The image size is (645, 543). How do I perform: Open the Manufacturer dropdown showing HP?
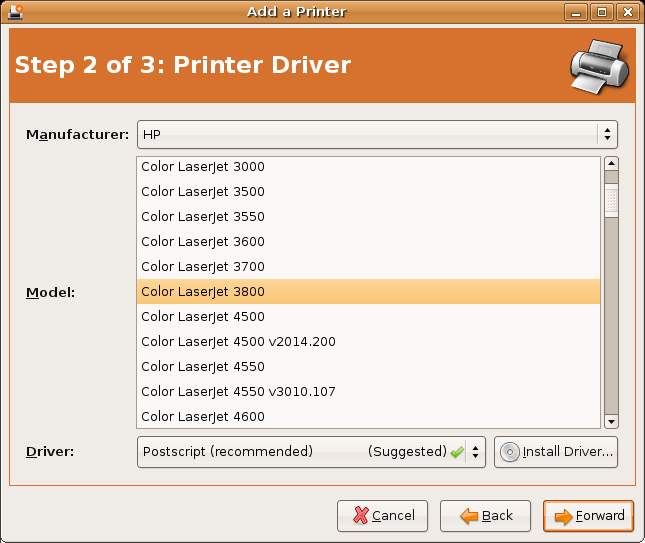coord(377,135)
